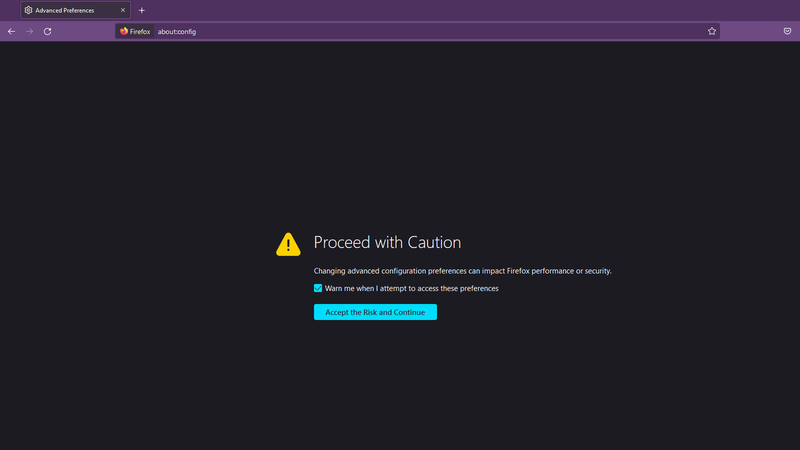Save to Pocket using the toolbar icon
Viewport: 800px width, 450px height.
787,31
